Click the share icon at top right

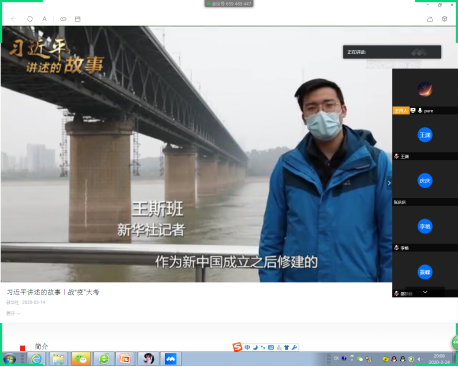click(430, 19)
